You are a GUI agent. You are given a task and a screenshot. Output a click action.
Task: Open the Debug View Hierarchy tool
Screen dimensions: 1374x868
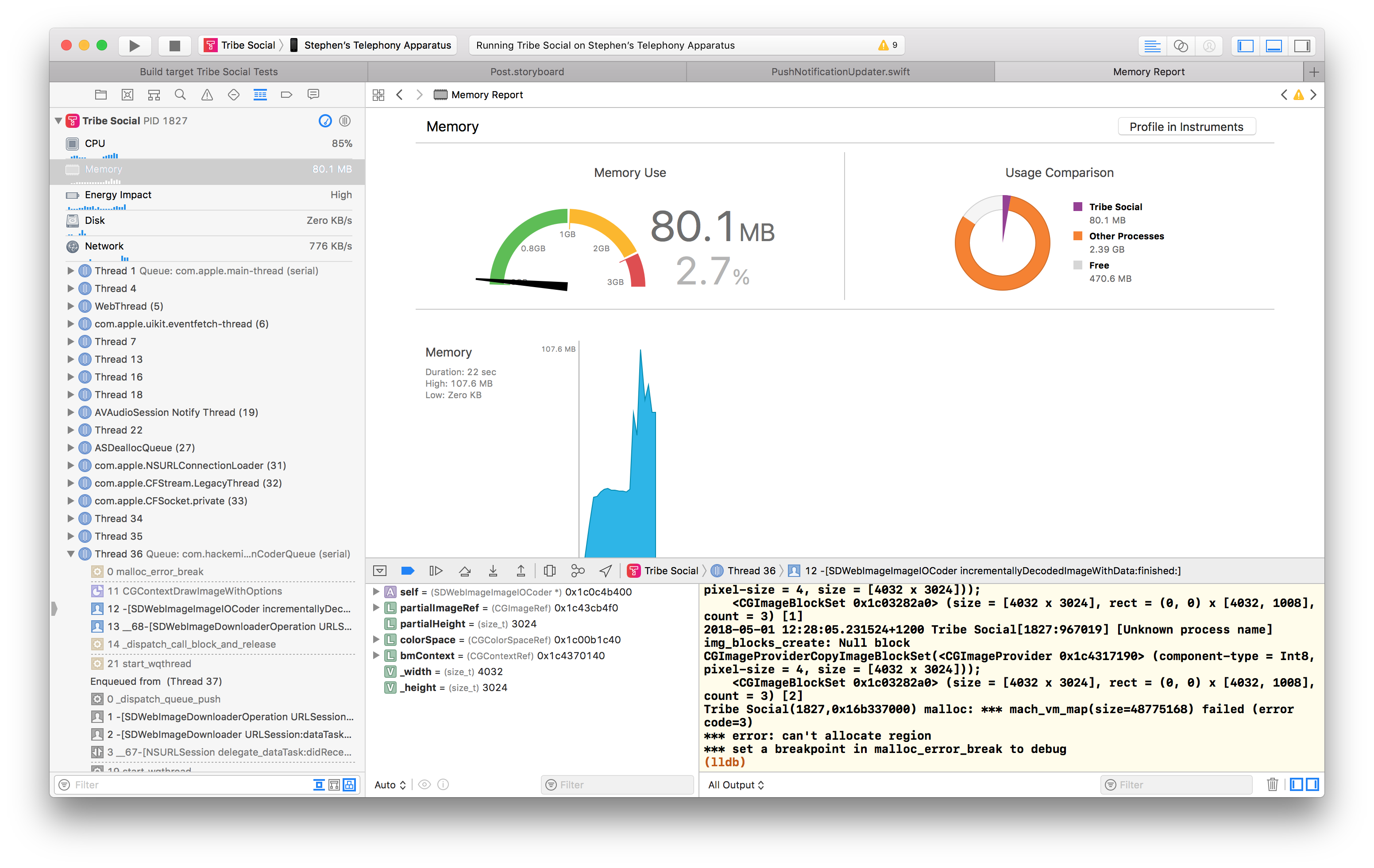coord(550,571)
